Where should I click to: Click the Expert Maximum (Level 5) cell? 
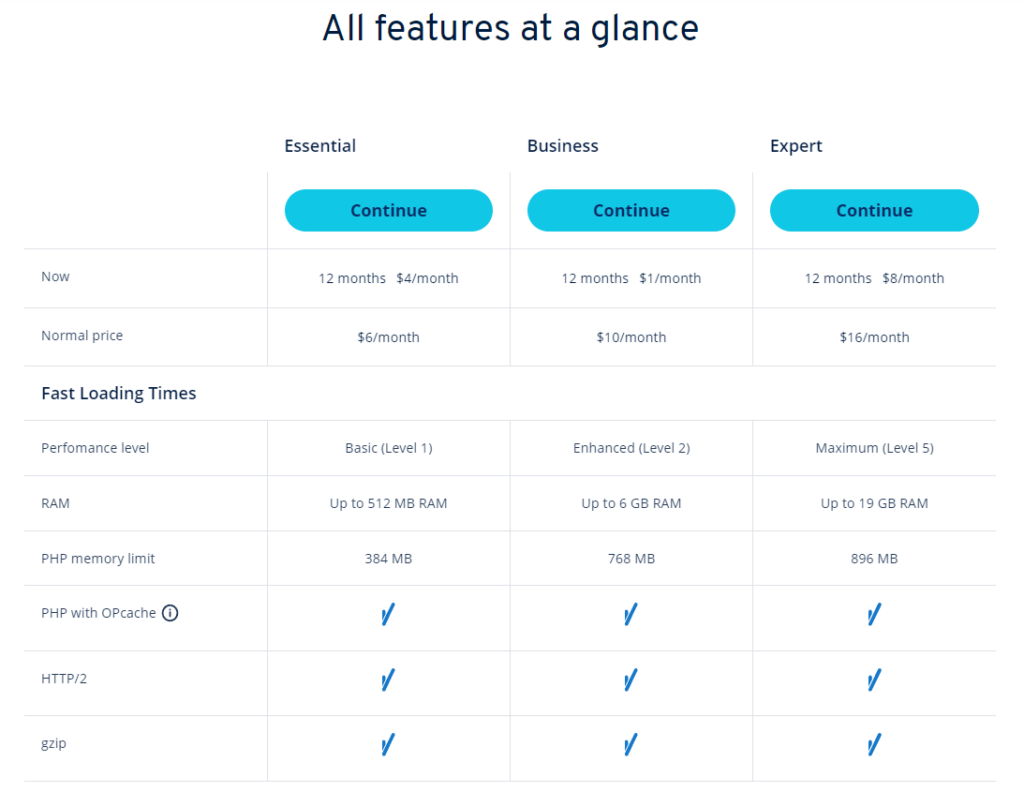click(874, 448)
